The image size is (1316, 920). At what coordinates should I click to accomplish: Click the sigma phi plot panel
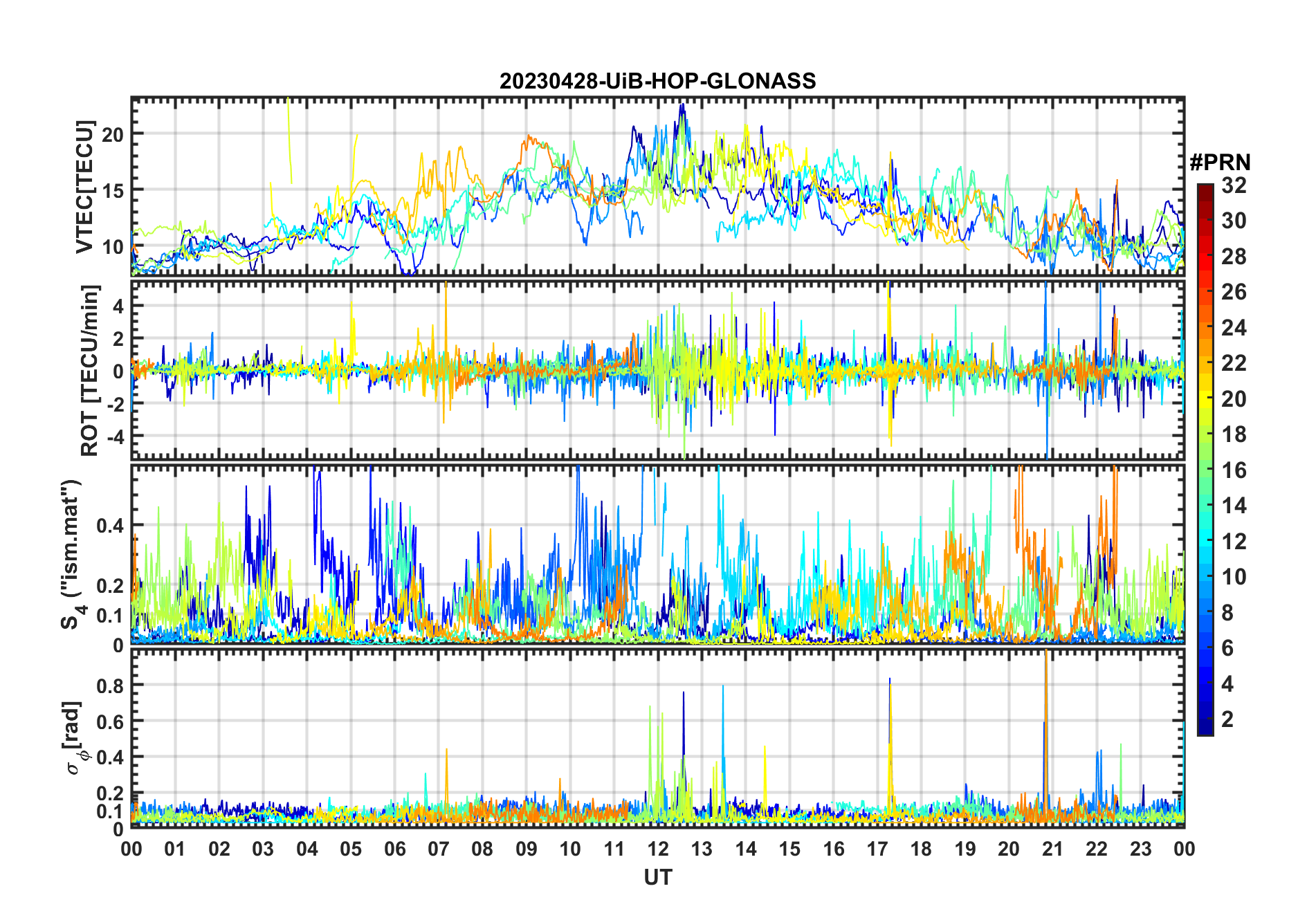click(x=657, y=737)
